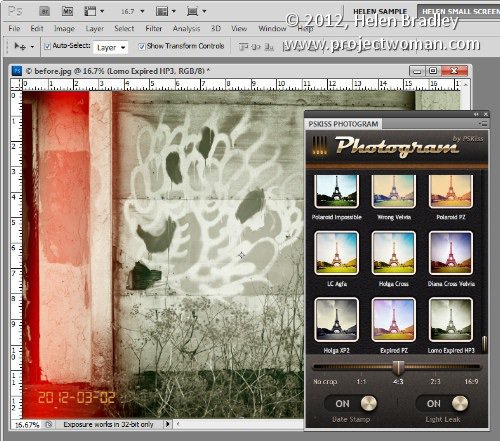Open the Photogram panel options menu icon
This screenshot has width=500, height=441.
(483, 124)
